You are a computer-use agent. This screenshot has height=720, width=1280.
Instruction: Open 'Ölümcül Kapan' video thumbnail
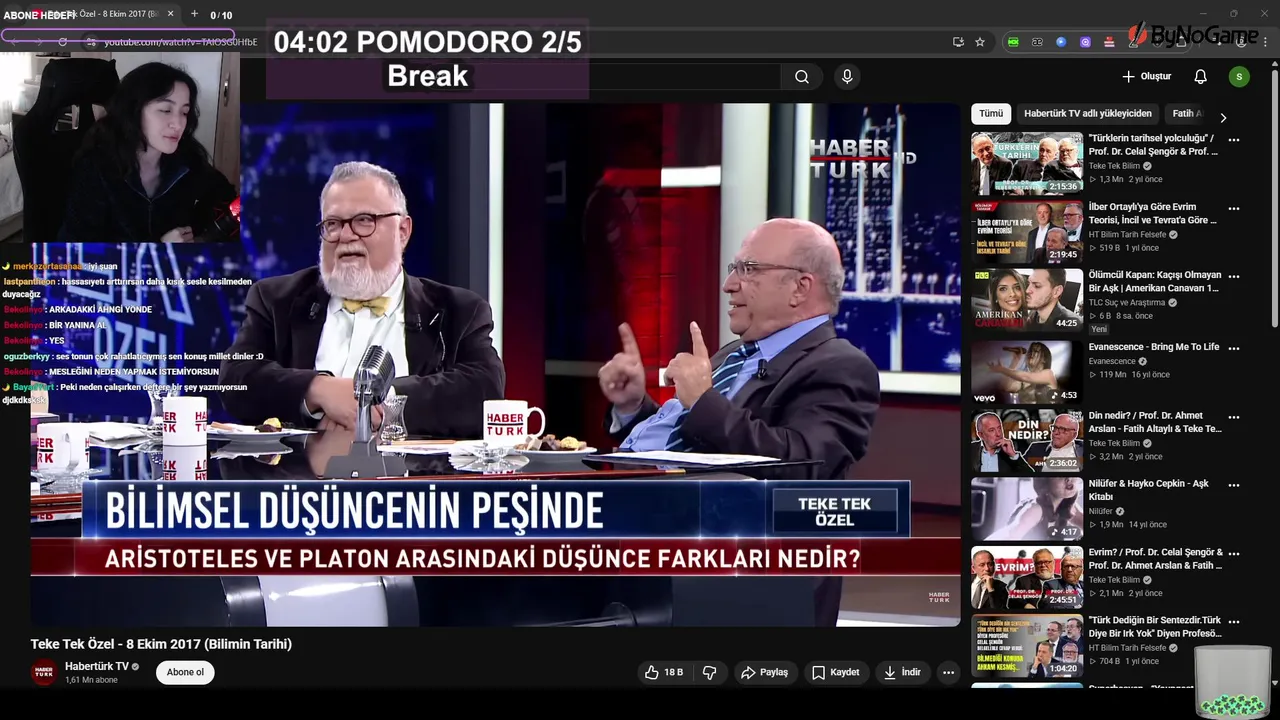click(x=1027, y=300)
